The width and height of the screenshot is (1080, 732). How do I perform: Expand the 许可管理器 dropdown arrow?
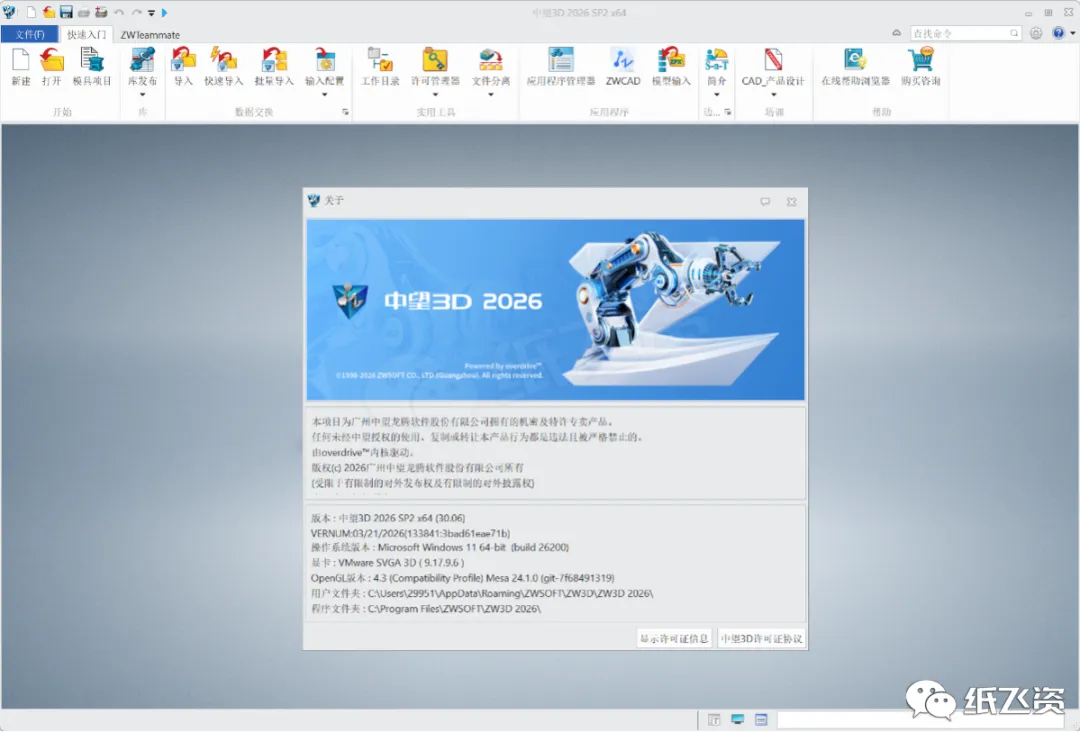click(x=435, y=94)
